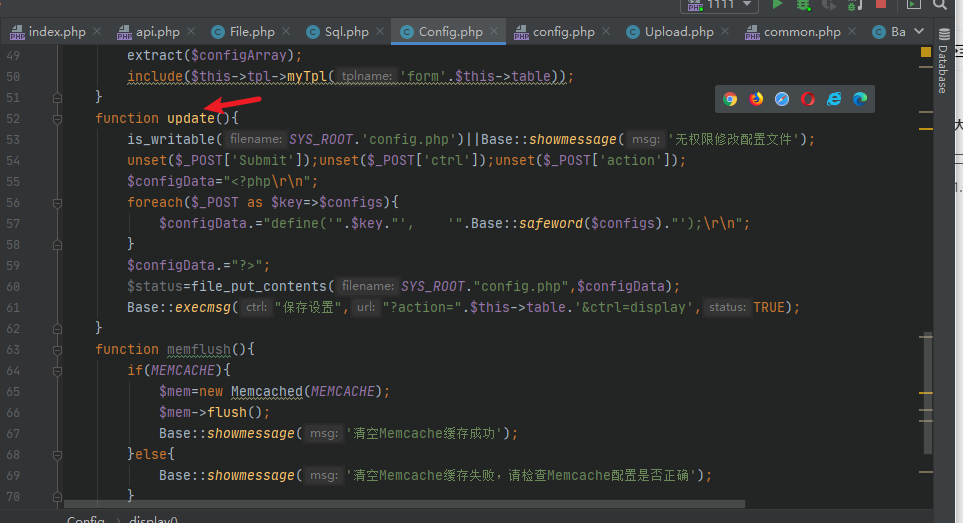Click '保存设置' string on line 61
The height and width of the screenshot is (523, 963).
[308, 308]
